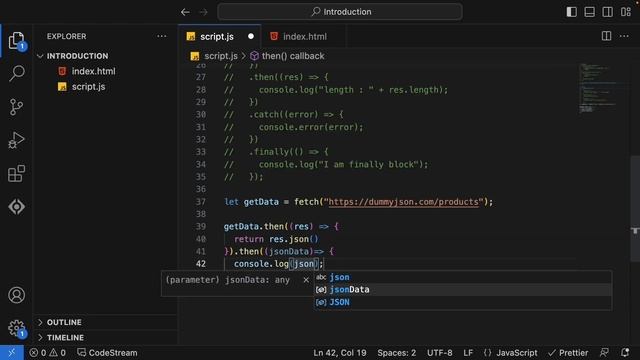
Task: Open the Manage settings gear
Action: click(x=16, y=328)
